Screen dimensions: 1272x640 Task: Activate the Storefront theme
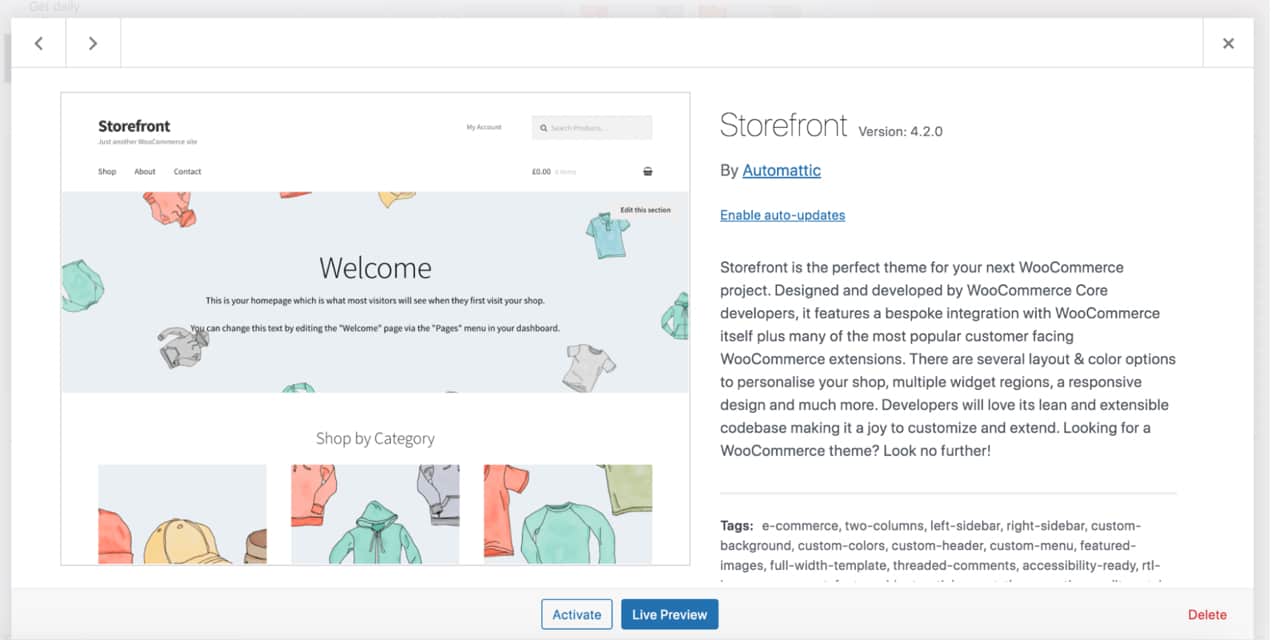click(577, 614)
